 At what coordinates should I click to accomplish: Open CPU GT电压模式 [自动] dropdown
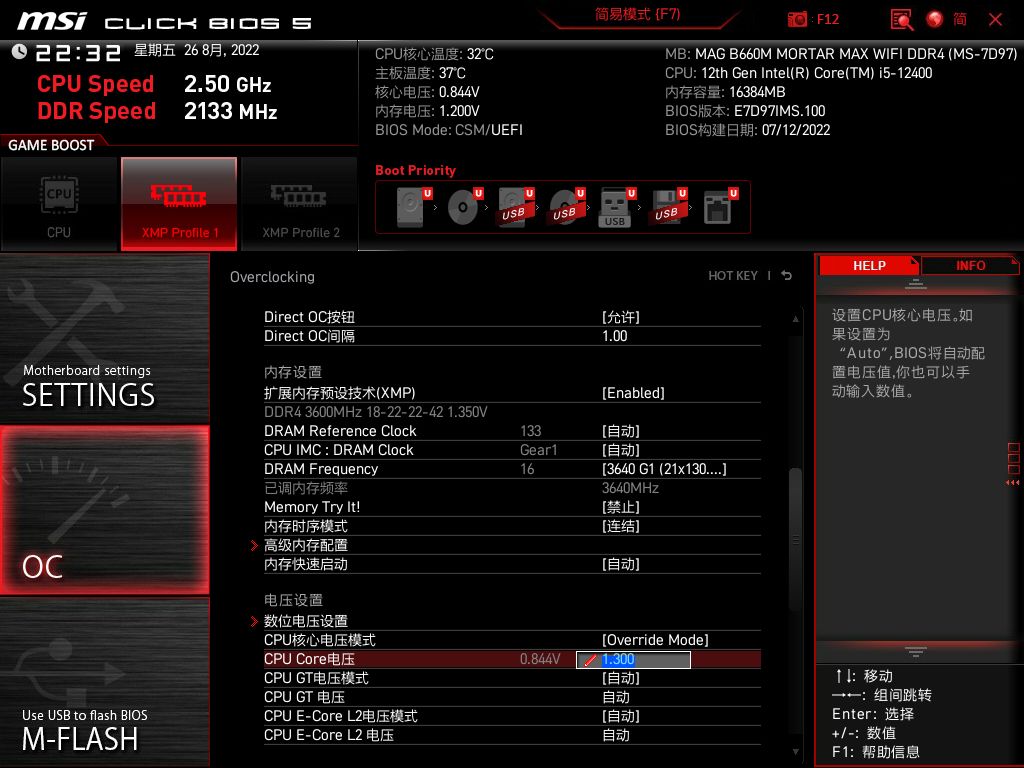(620, 678)
